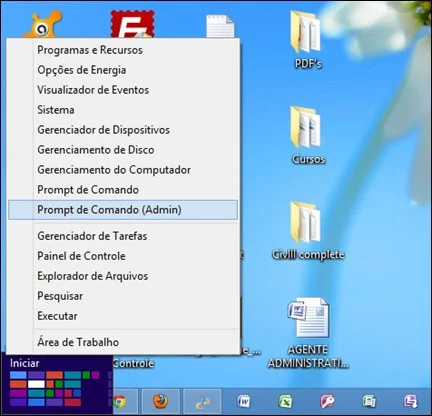Select the PDF's desktop folder
The width and height of the screenshot is (432, 416).
click(307, 39)
